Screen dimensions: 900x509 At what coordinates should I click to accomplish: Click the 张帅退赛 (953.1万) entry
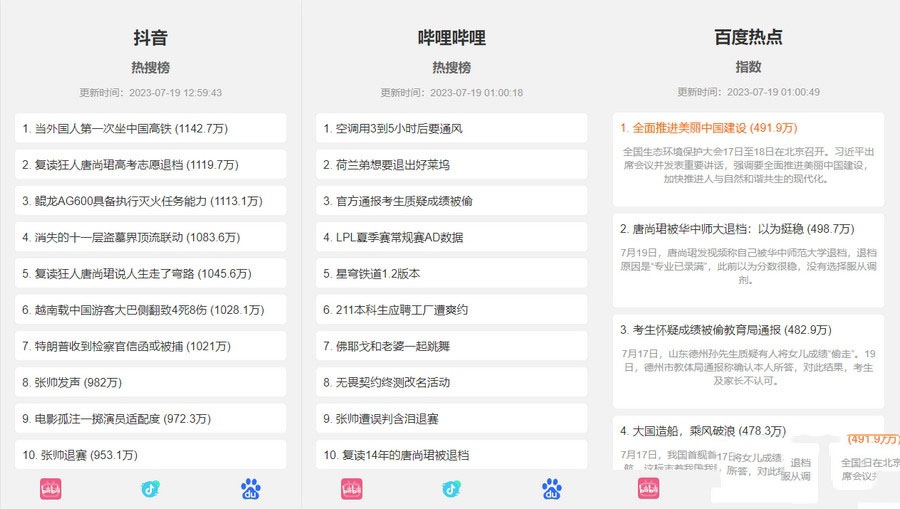coord(150,454)
